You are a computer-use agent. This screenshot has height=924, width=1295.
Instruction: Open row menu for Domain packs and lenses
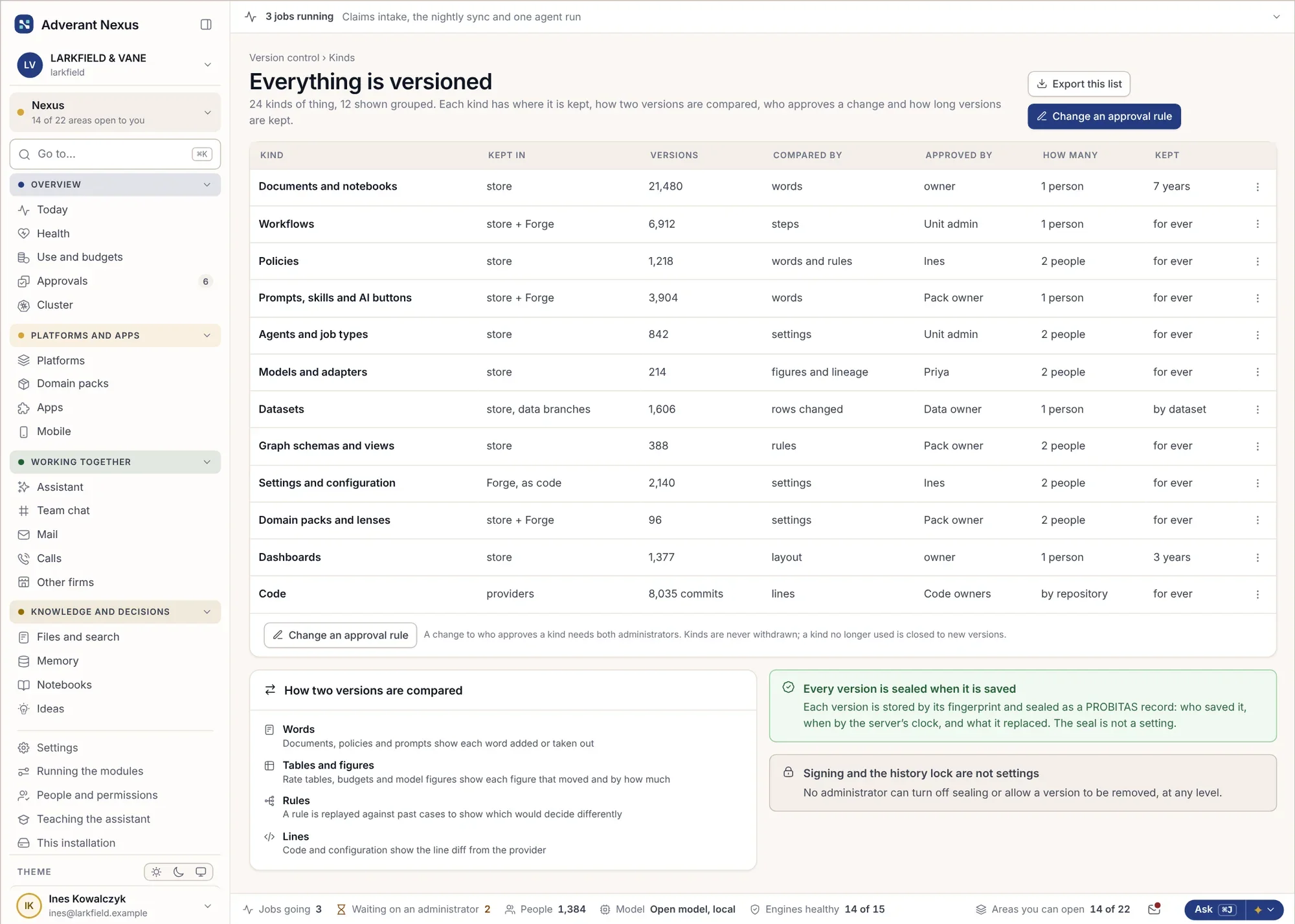(1257, 520)
